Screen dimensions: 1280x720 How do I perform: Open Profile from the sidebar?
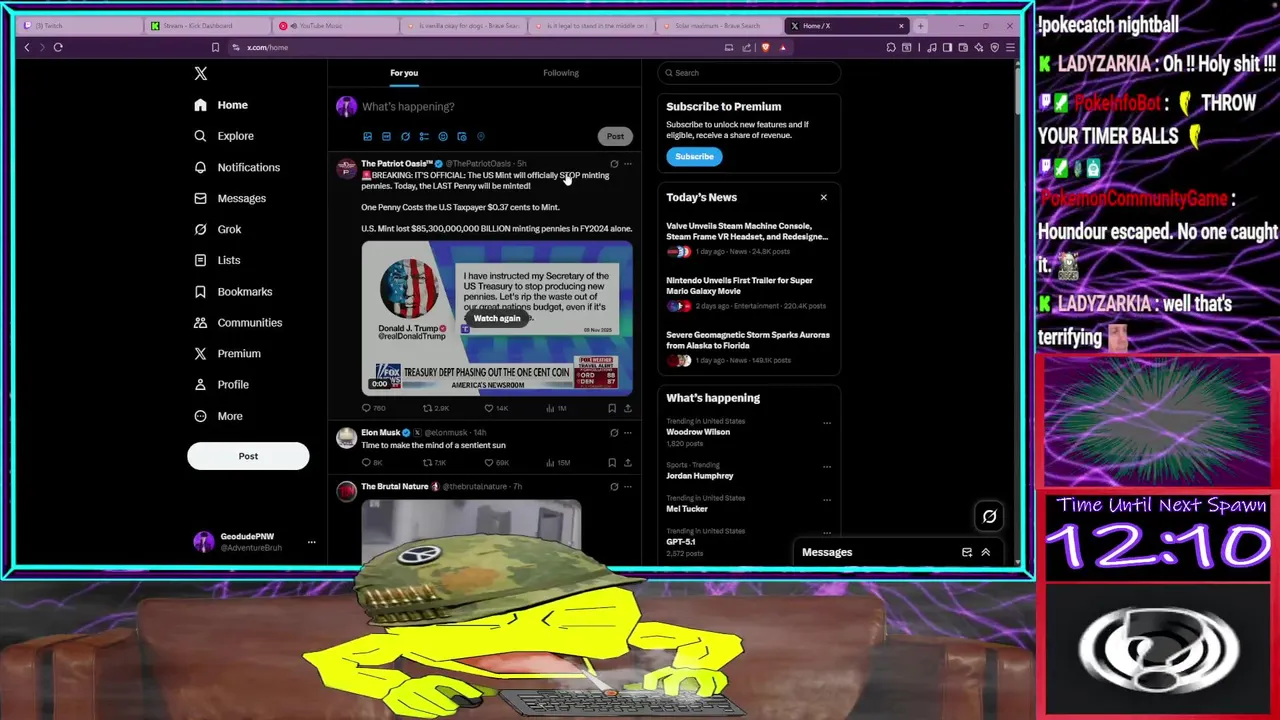click(221, 384)
